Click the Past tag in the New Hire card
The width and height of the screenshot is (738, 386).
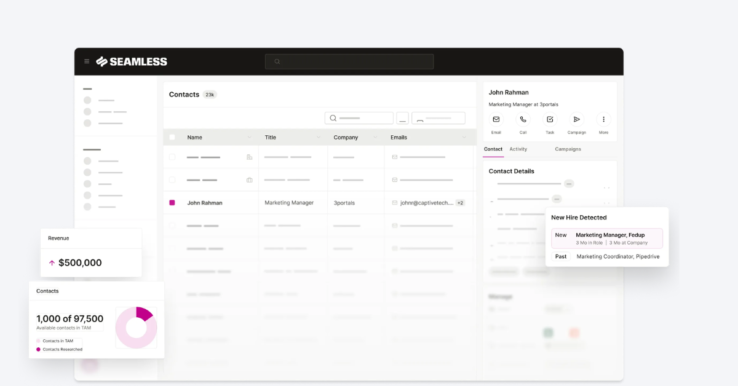[x=561, y=257]
